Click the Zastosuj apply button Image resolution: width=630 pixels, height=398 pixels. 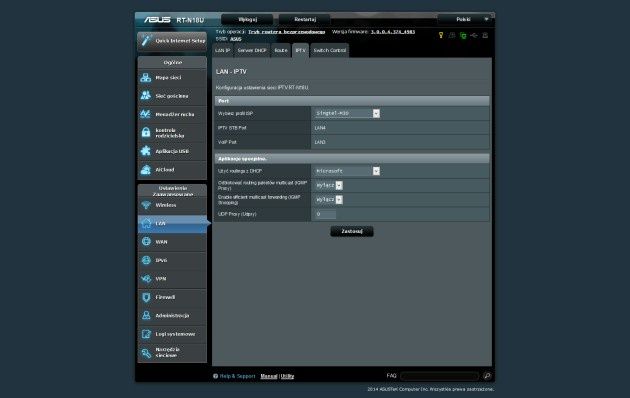pyautogui.click(x=352, y=231)
